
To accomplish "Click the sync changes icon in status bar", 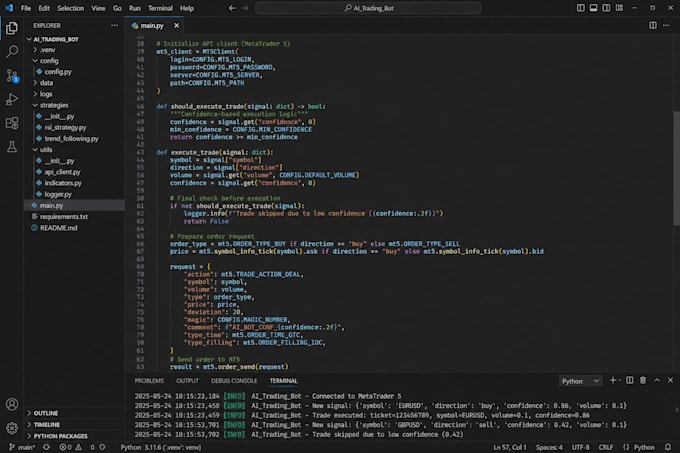I will tap(46, 447).
